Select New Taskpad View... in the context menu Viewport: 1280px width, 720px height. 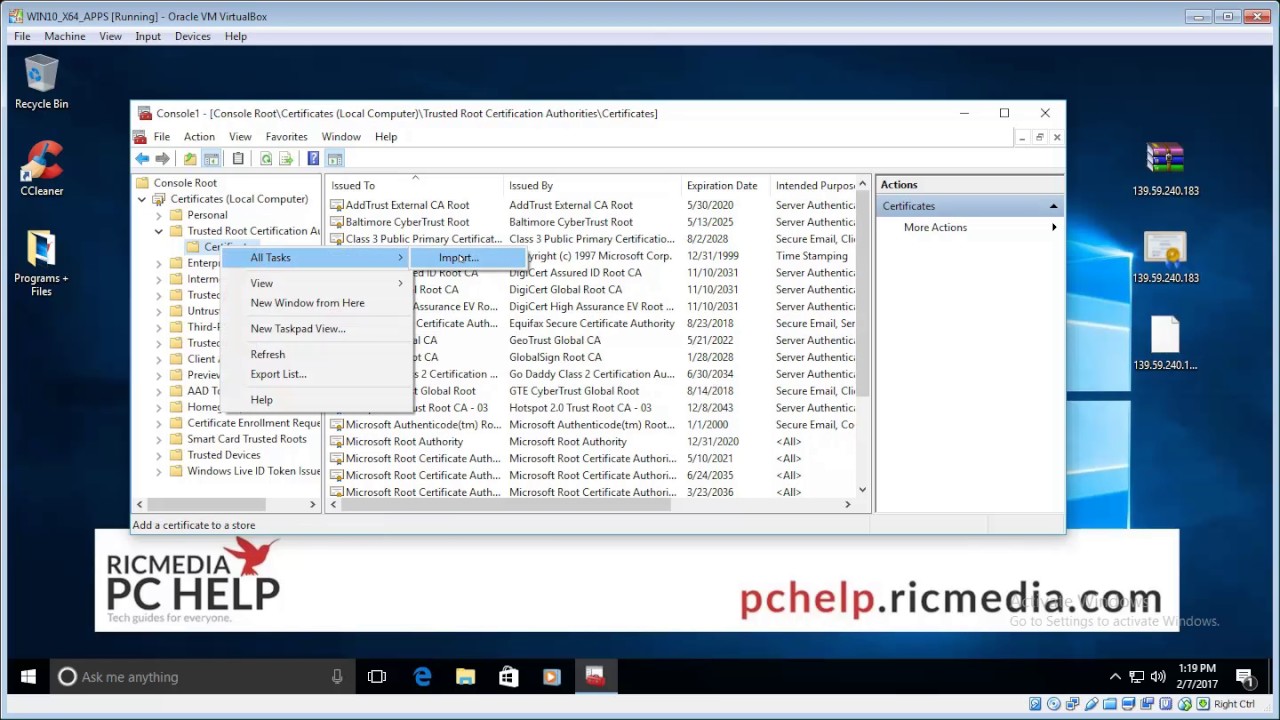point(318,329)
